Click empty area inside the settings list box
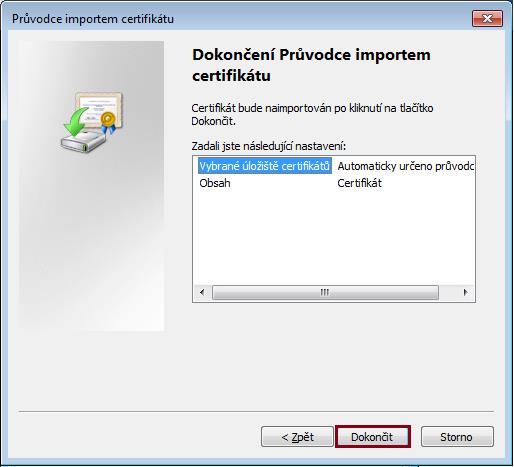 pyautogui.click(x=333, y=237)
